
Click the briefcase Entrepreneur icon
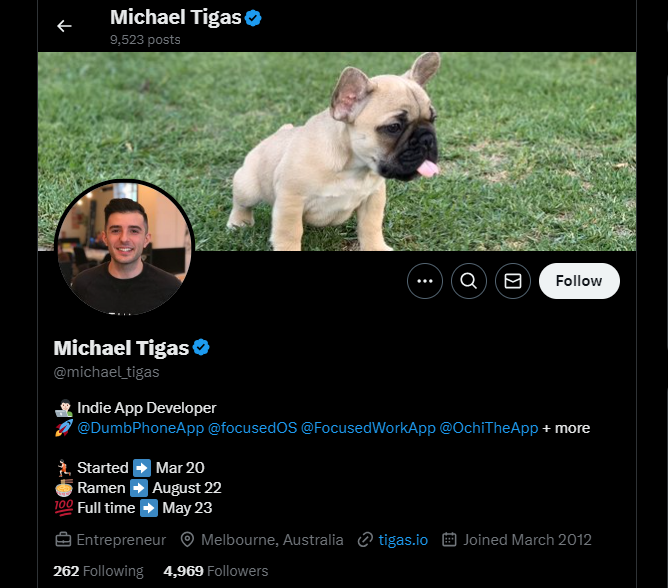[63, 540]
